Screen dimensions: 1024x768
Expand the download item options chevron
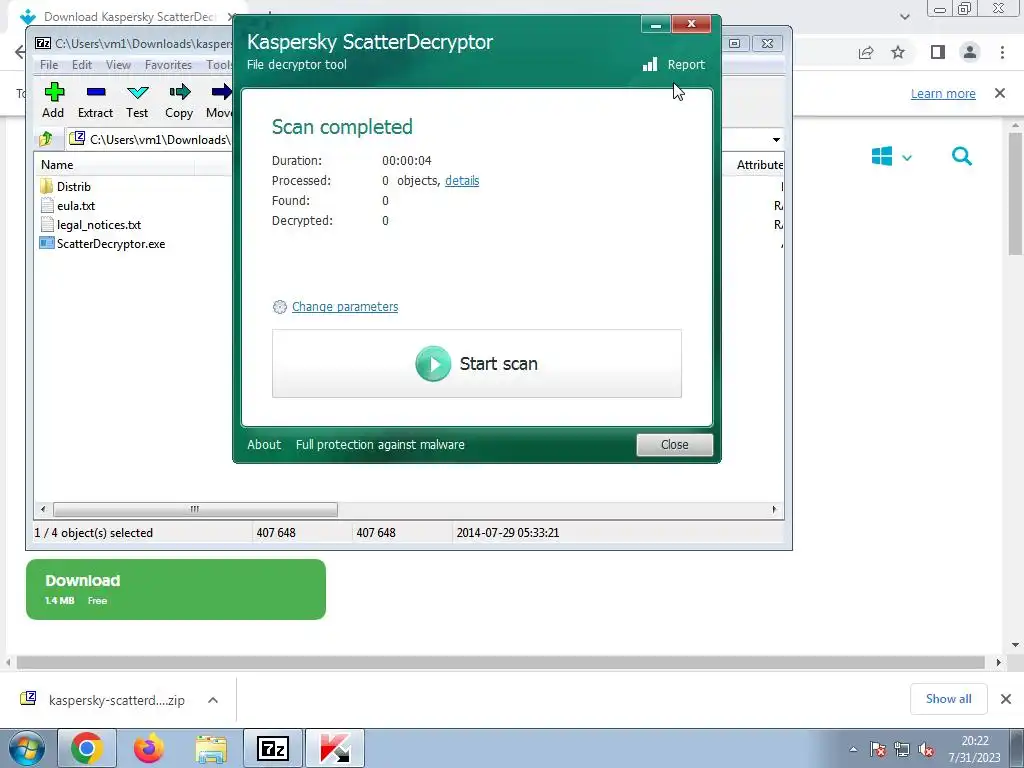[213, 700]
